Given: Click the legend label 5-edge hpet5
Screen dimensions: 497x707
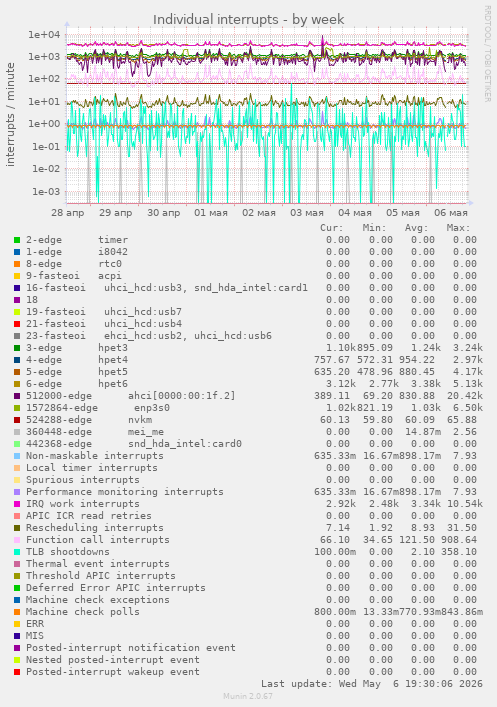Looking at the screenshot, I should (x=77, y=372).
